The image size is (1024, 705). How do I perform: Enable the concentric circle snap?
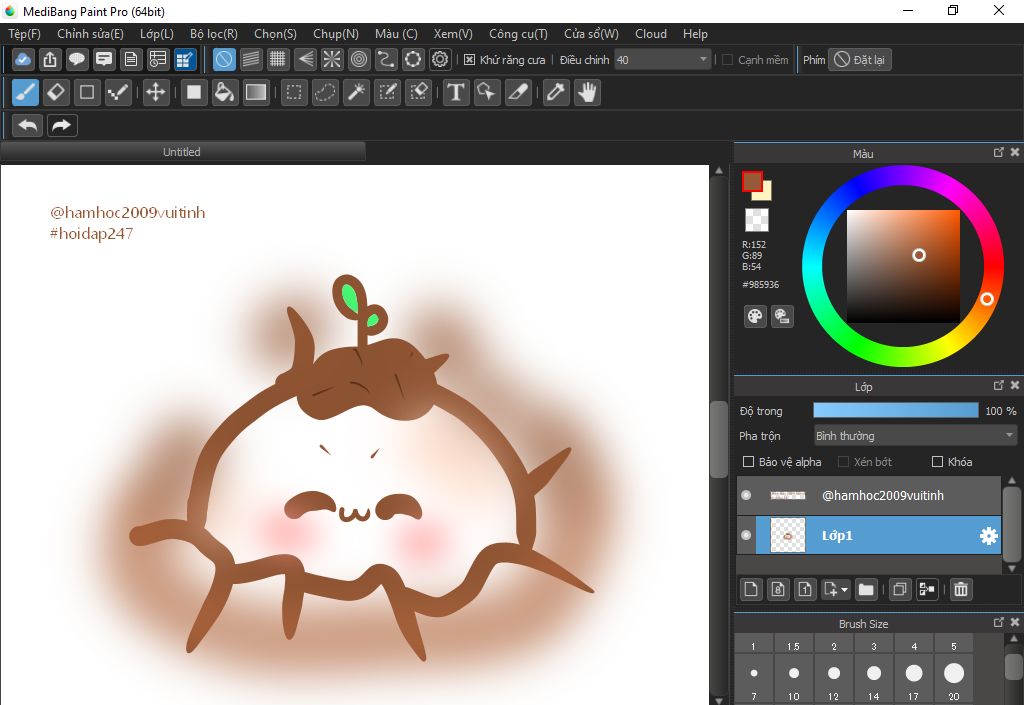tap(359, 59)
